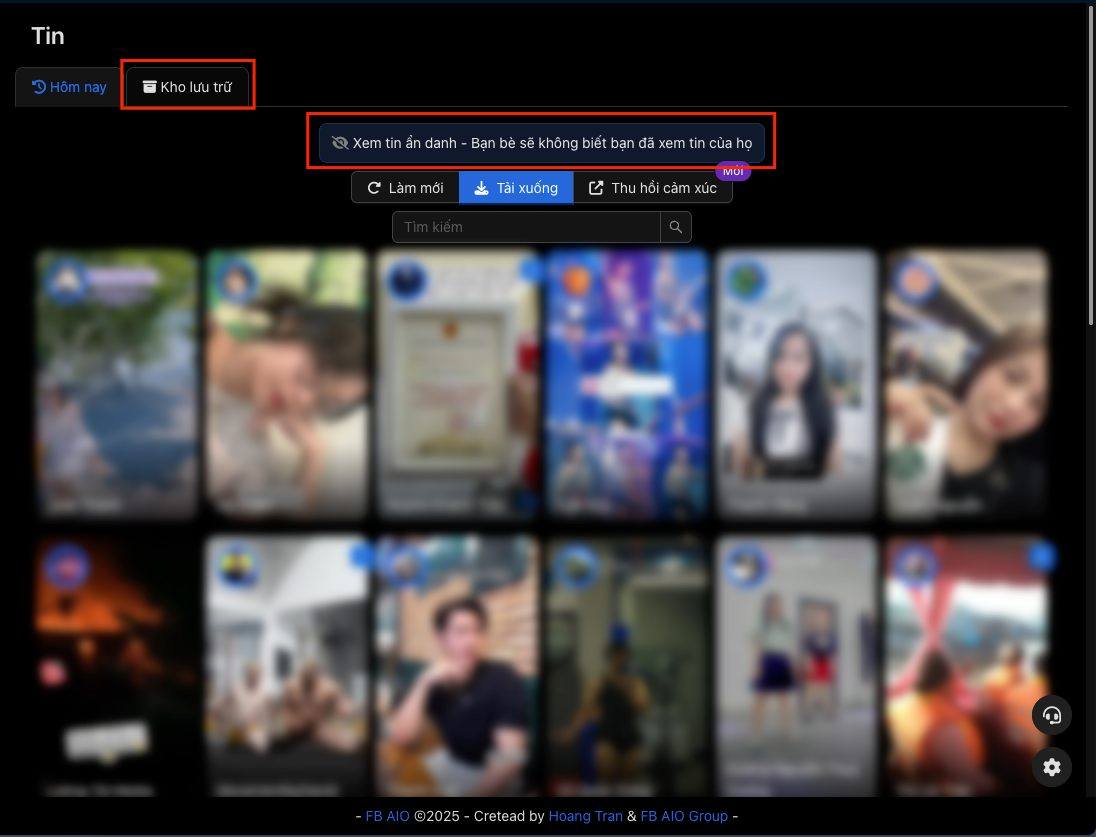The height and width of the screenshot is (837, 1096).
Task: Open the story of man in black t-shirt
Action: click(456, 666)
